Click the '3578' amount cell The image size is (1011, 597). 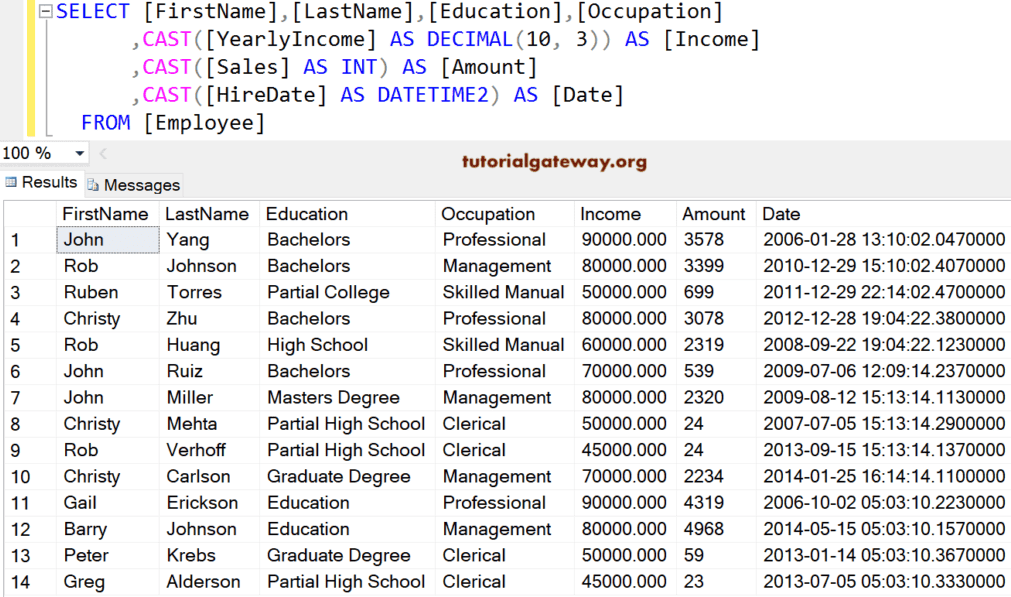[716, 240]
